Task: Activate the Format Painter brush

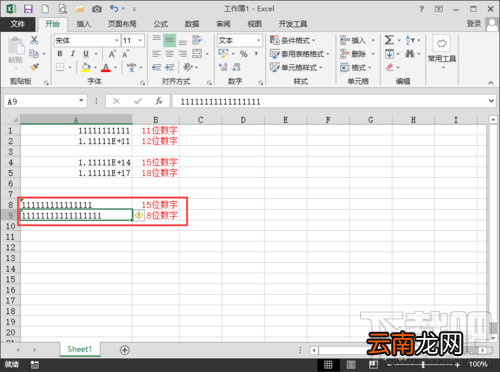Action: tap(34, 67)
